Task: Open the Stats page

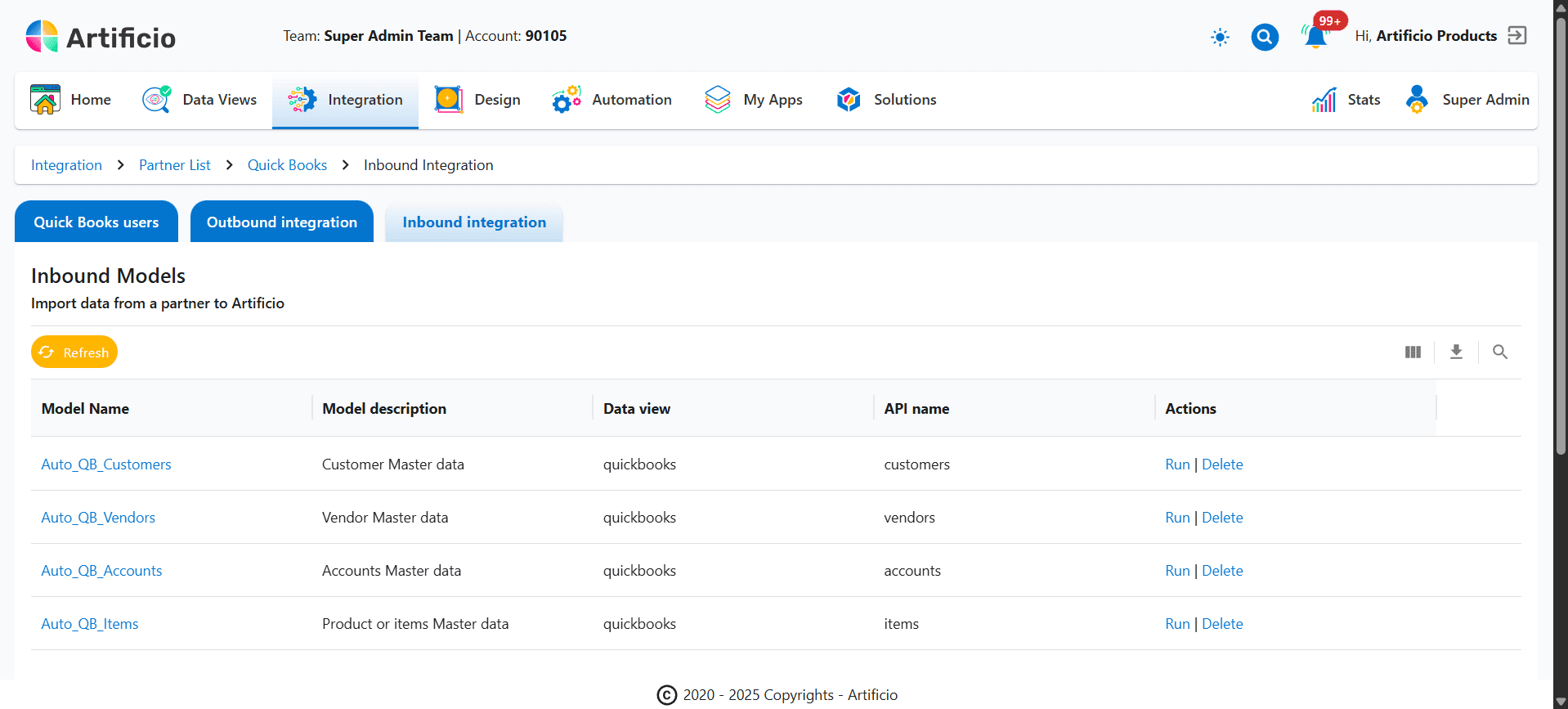Action: (x=1346, y=100)
